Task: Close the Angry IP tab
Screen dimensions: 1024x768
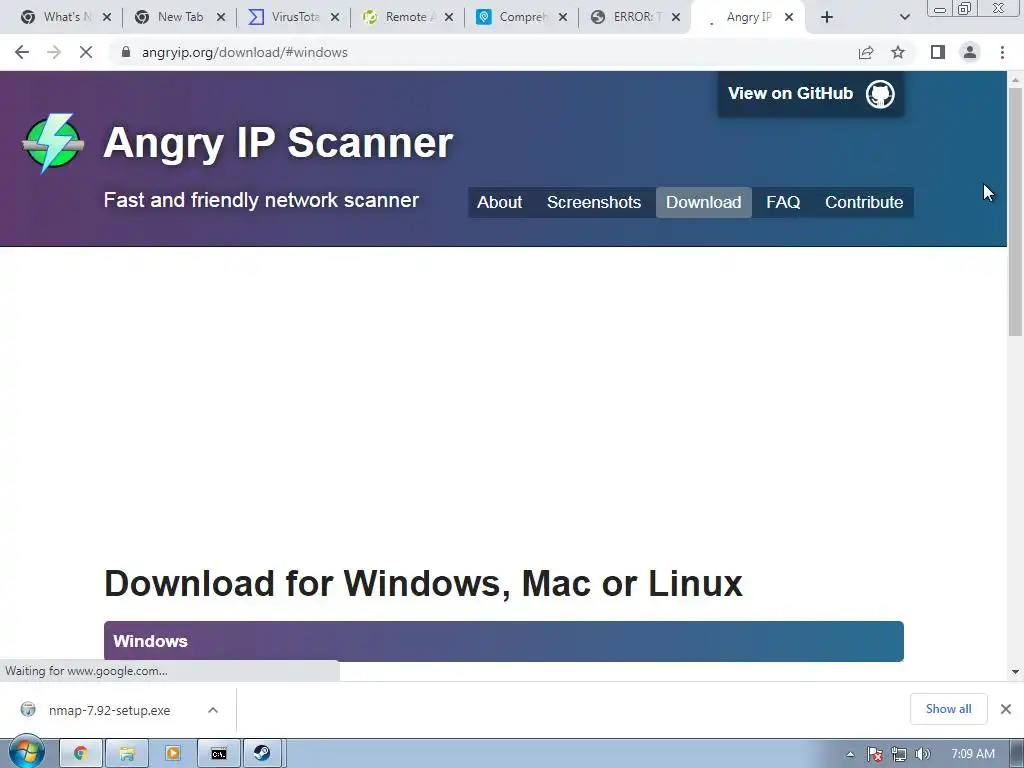Action: point(789,17)
